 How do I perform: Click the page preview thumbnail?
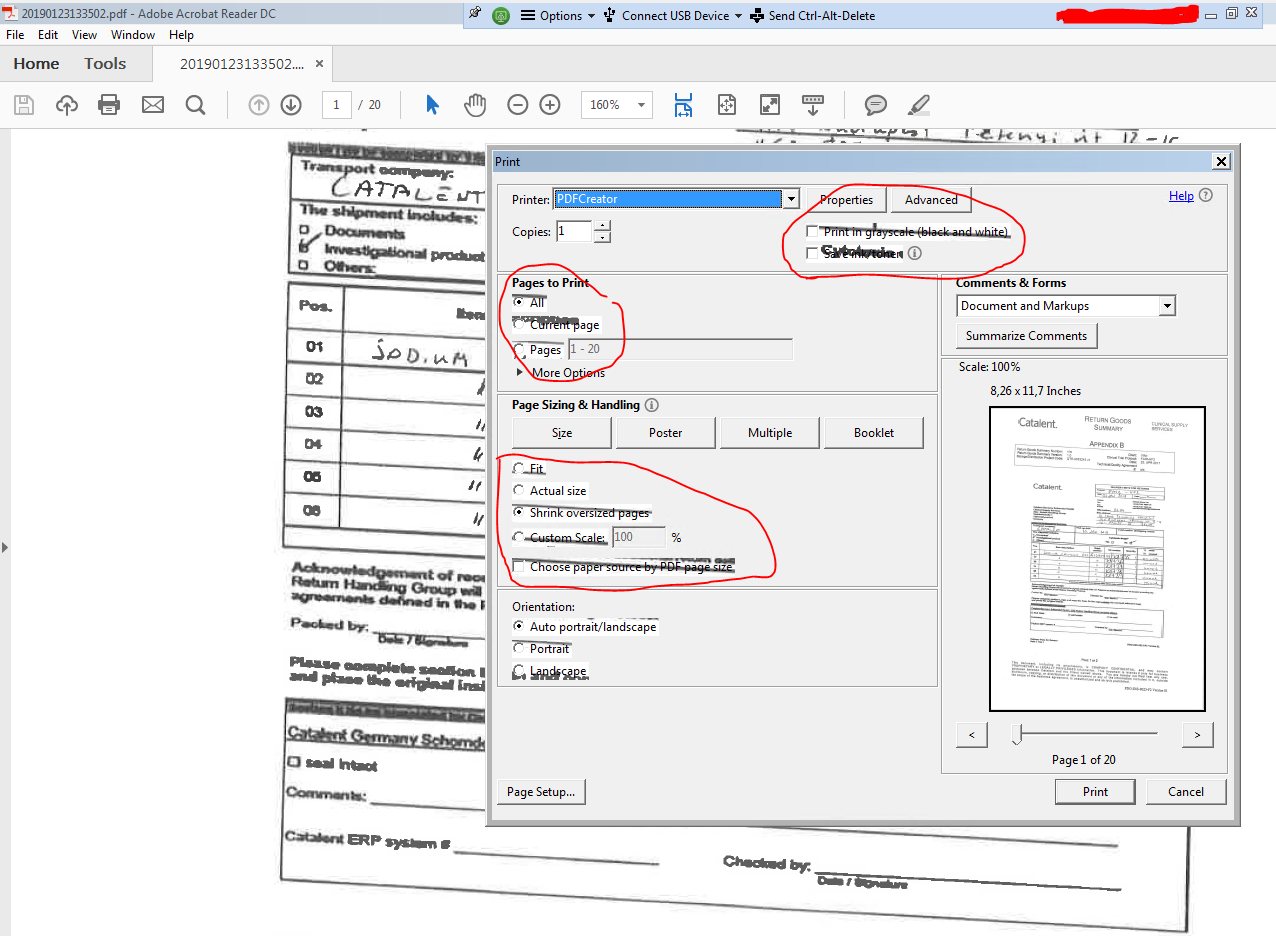point(1097,558)
